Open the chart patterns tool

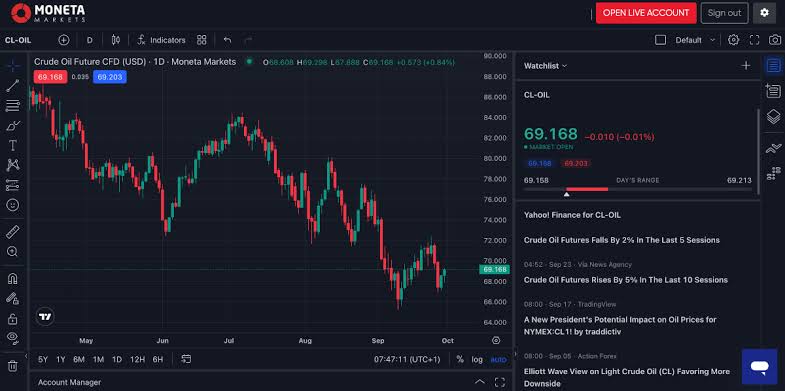pyautogui.click(x=13, y=165)
